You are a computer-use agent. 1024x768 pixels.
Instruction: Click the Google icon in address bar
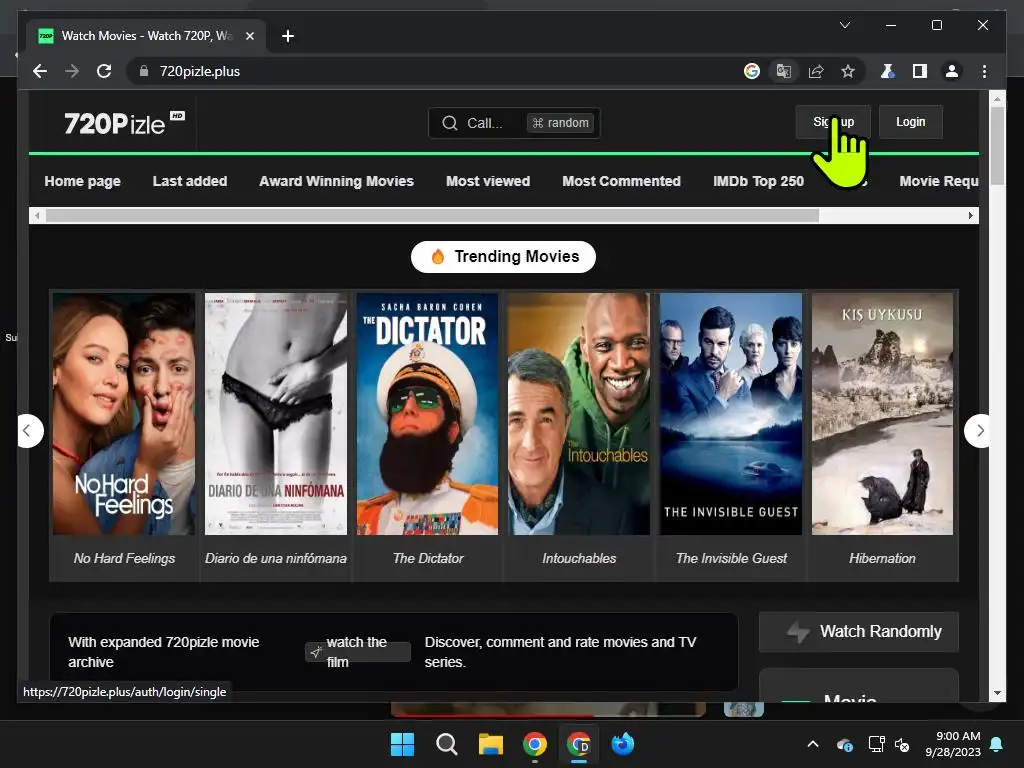(752, 71)
